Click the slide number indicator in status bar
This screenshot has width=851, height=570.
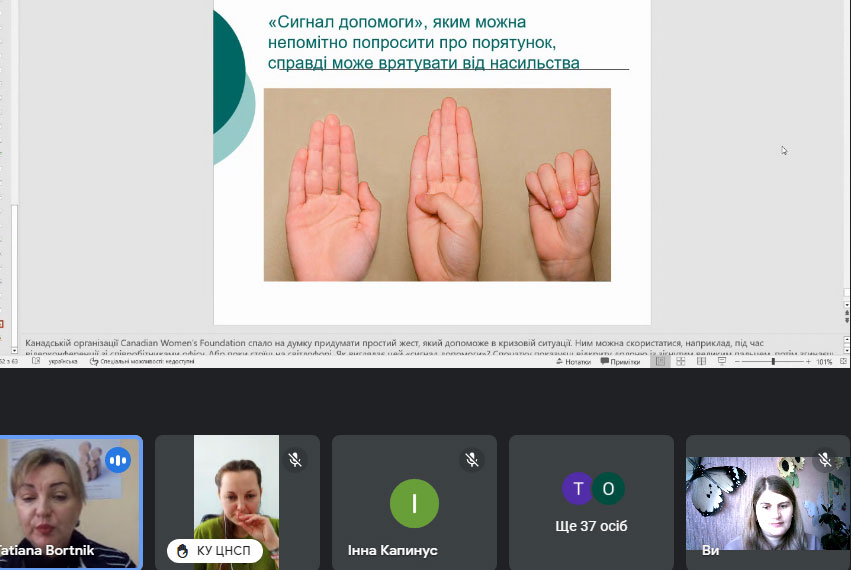[9, 362]
